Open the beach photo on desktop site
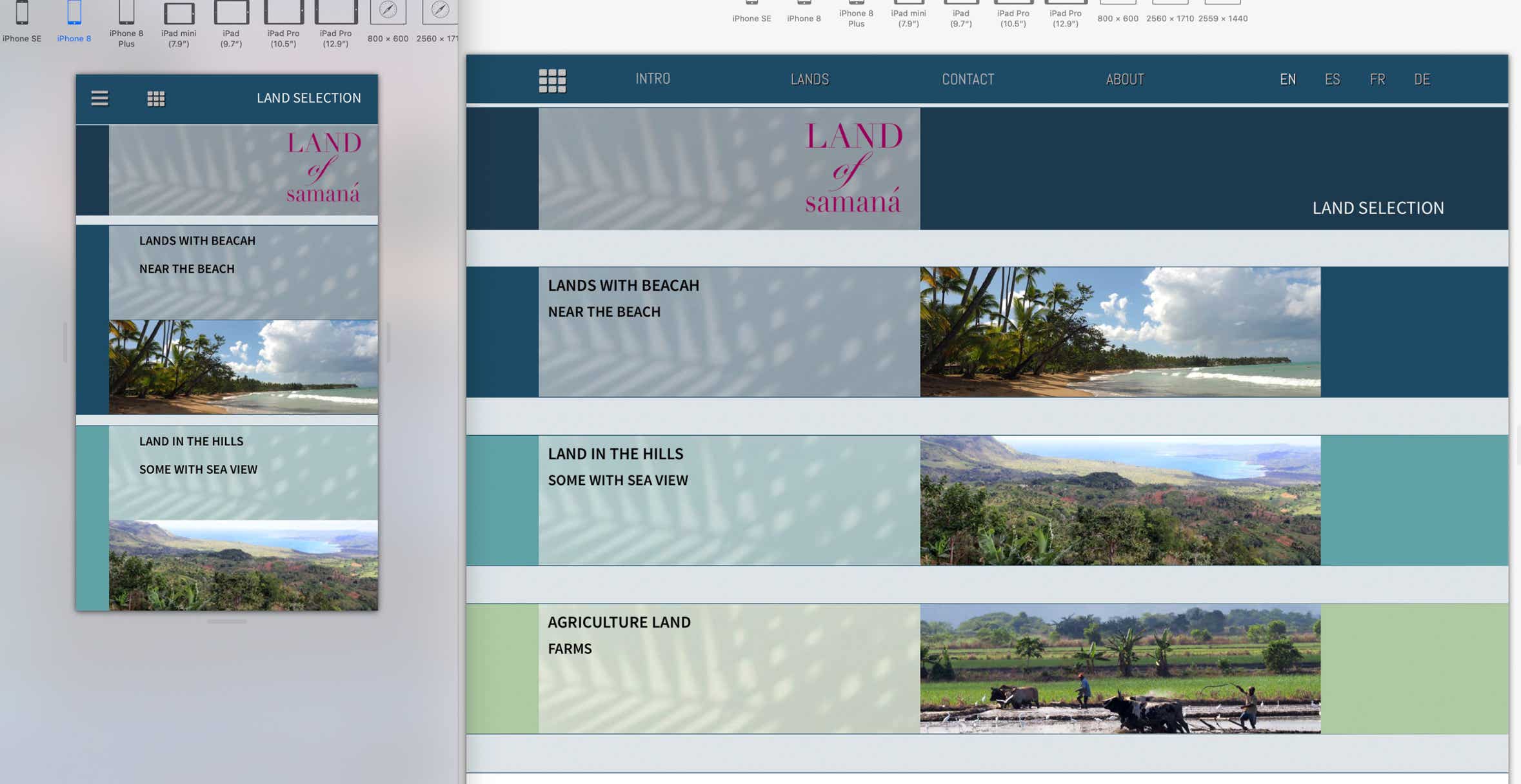Viewport: 1521px width, 784px height. click(1120, 332)
